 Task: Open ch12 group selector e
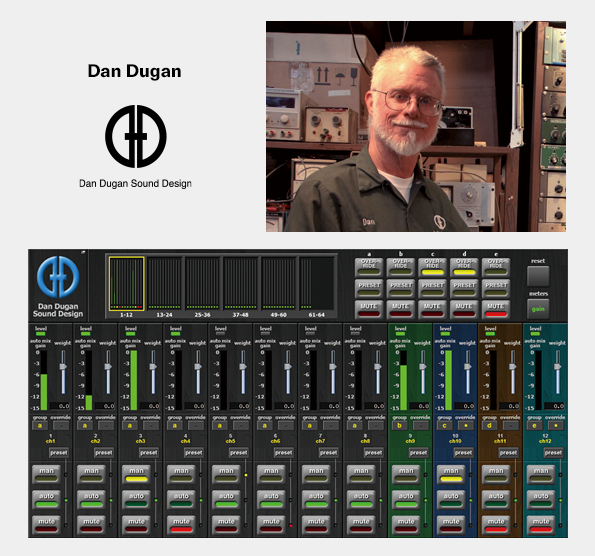(534, 425)
